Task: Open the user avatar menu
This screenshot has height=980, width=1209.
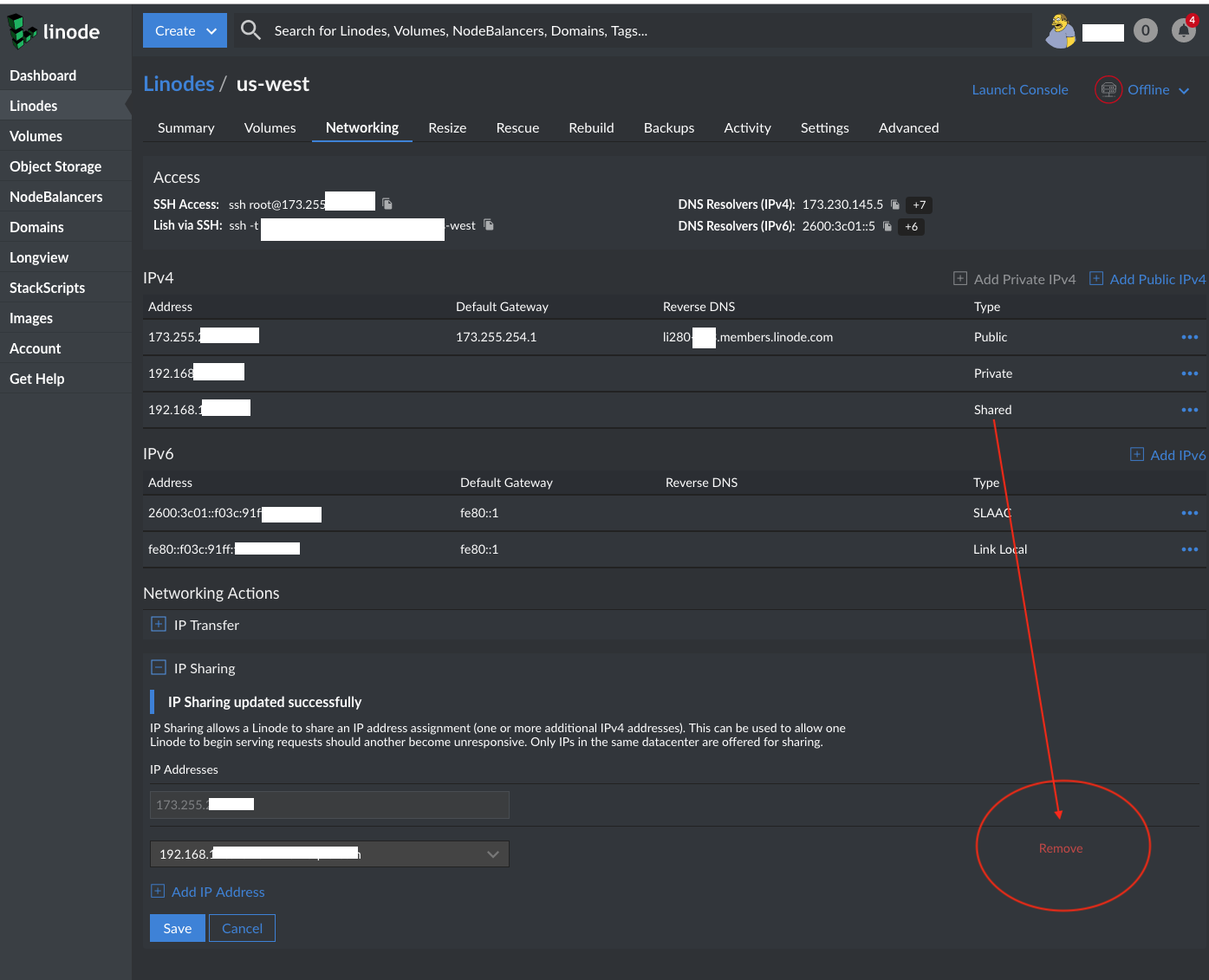Action: point(1061,31)
